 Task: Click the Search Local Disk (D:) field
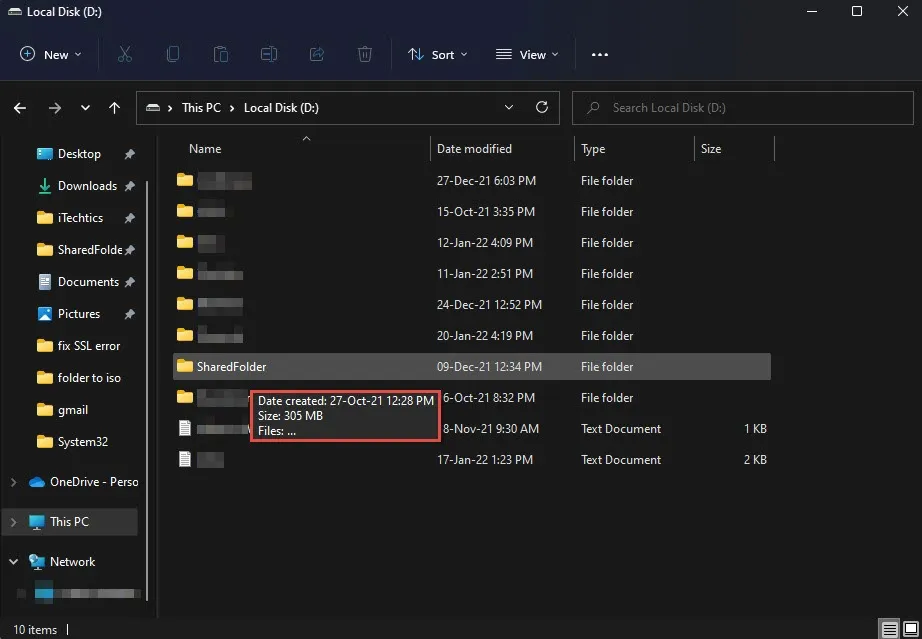pos(740,108)
